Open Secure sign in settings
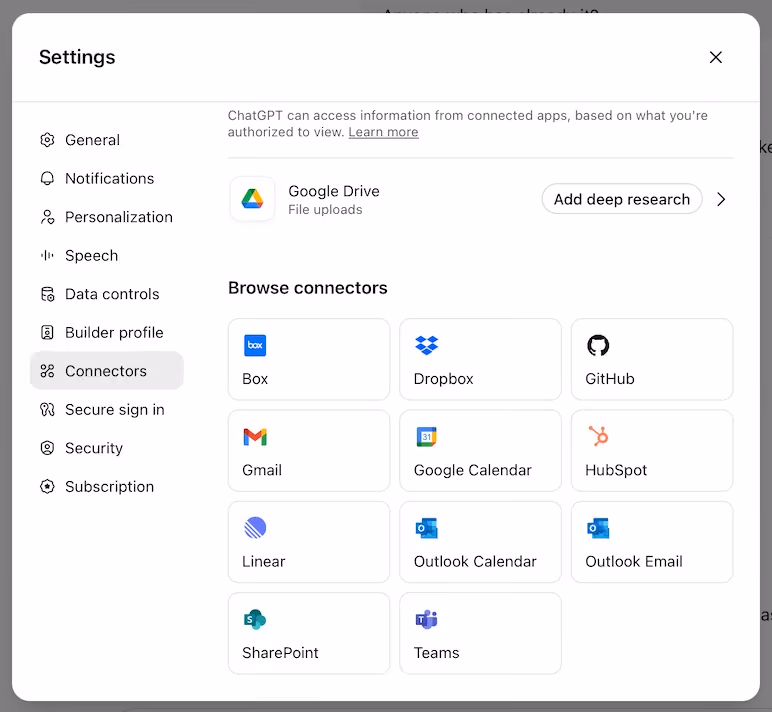 tap(106, 409)
